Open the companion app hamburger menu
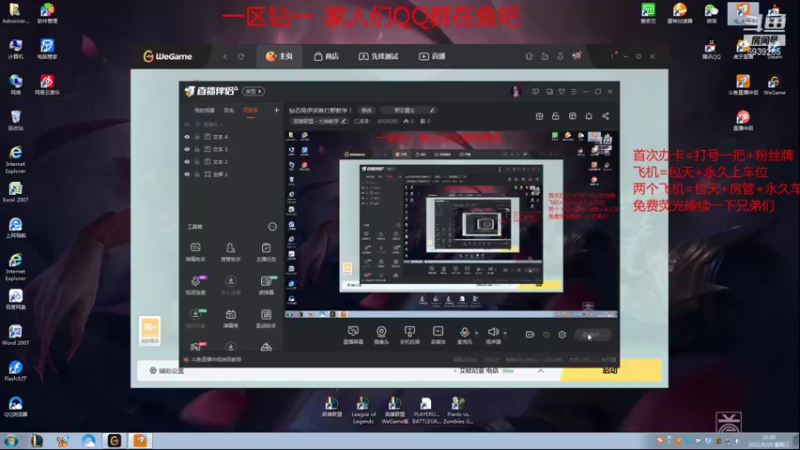The height and width of the screenshot is (450, 800). pos(574,92)
